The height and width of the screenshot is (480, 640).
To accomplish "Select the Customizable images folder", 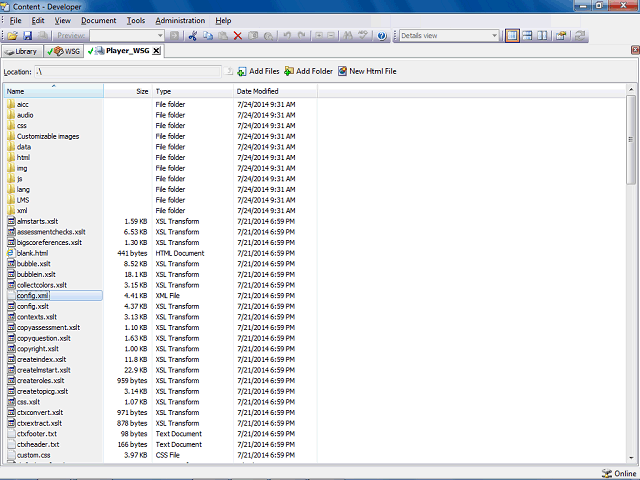I will 48,136.
